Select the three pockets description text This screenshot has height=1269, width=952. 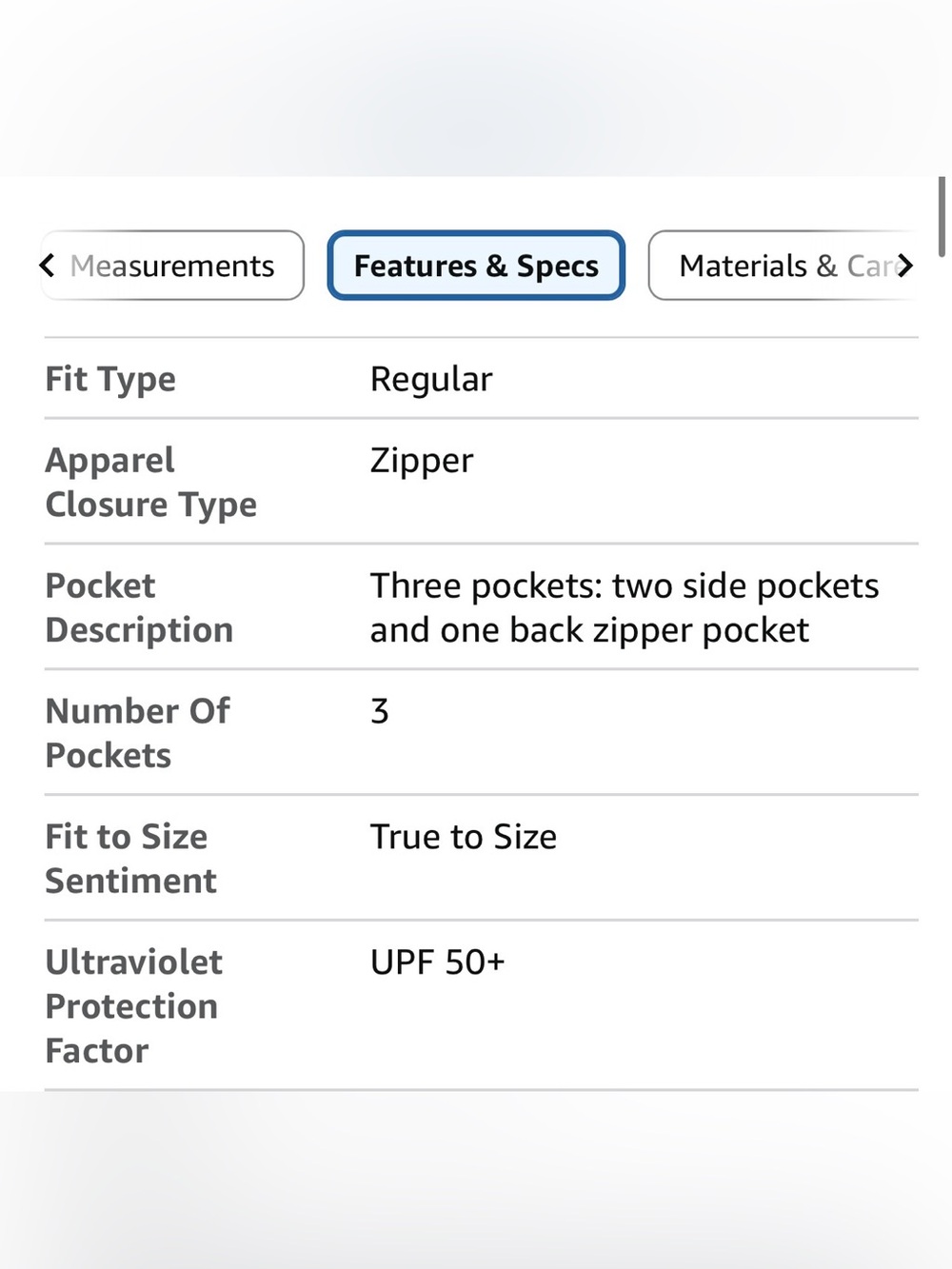point(625,607)
